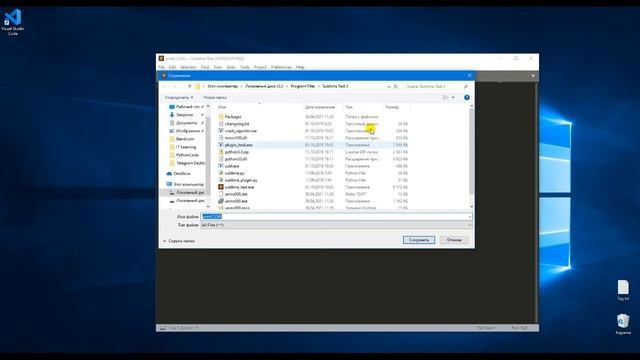Open the PythonCode folder in navigation pane

click(x=184, y=155)
